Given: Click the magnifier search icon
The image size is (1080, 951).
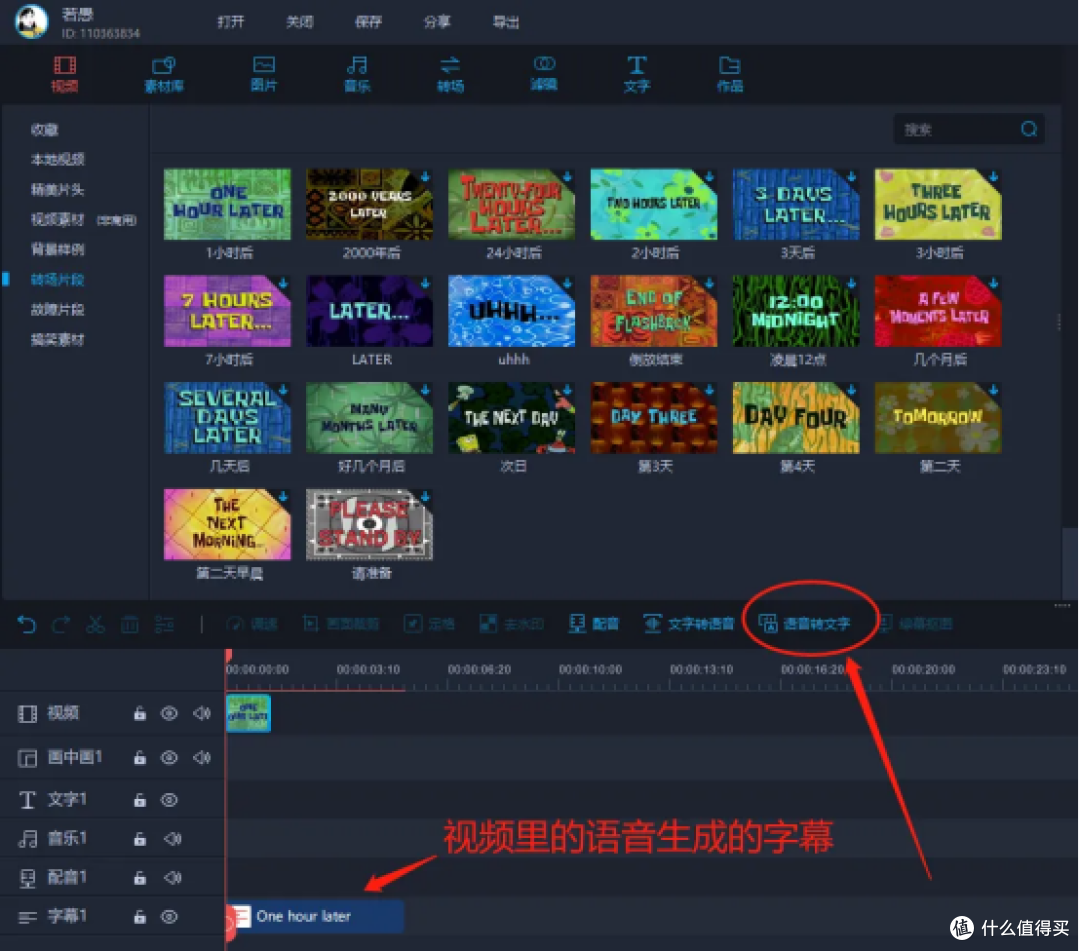Looking at the screenshot, I should (x=1029, y=129).
